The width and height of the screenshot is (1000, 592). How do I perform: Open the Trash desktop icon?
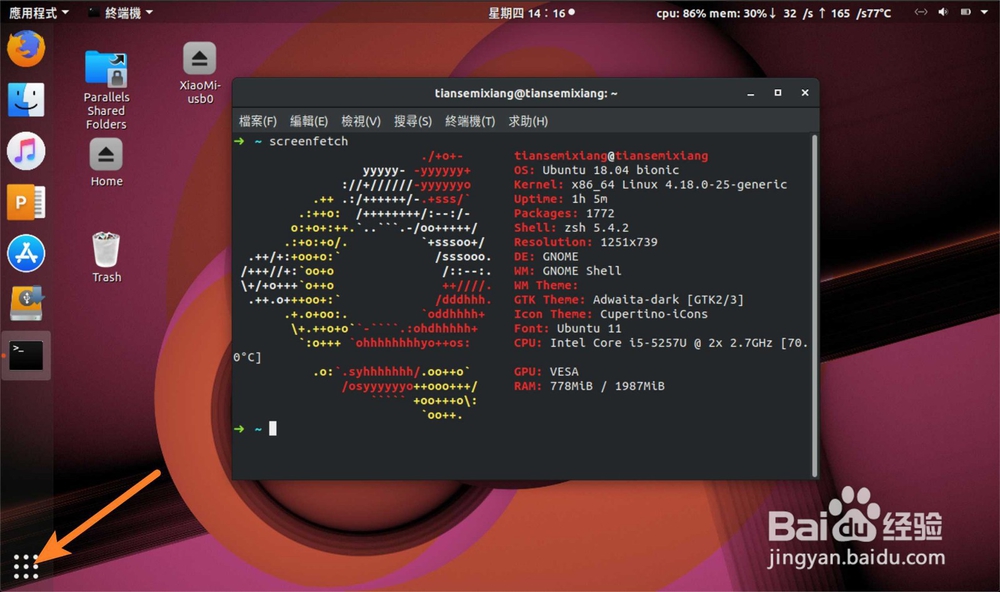(106, 257)
